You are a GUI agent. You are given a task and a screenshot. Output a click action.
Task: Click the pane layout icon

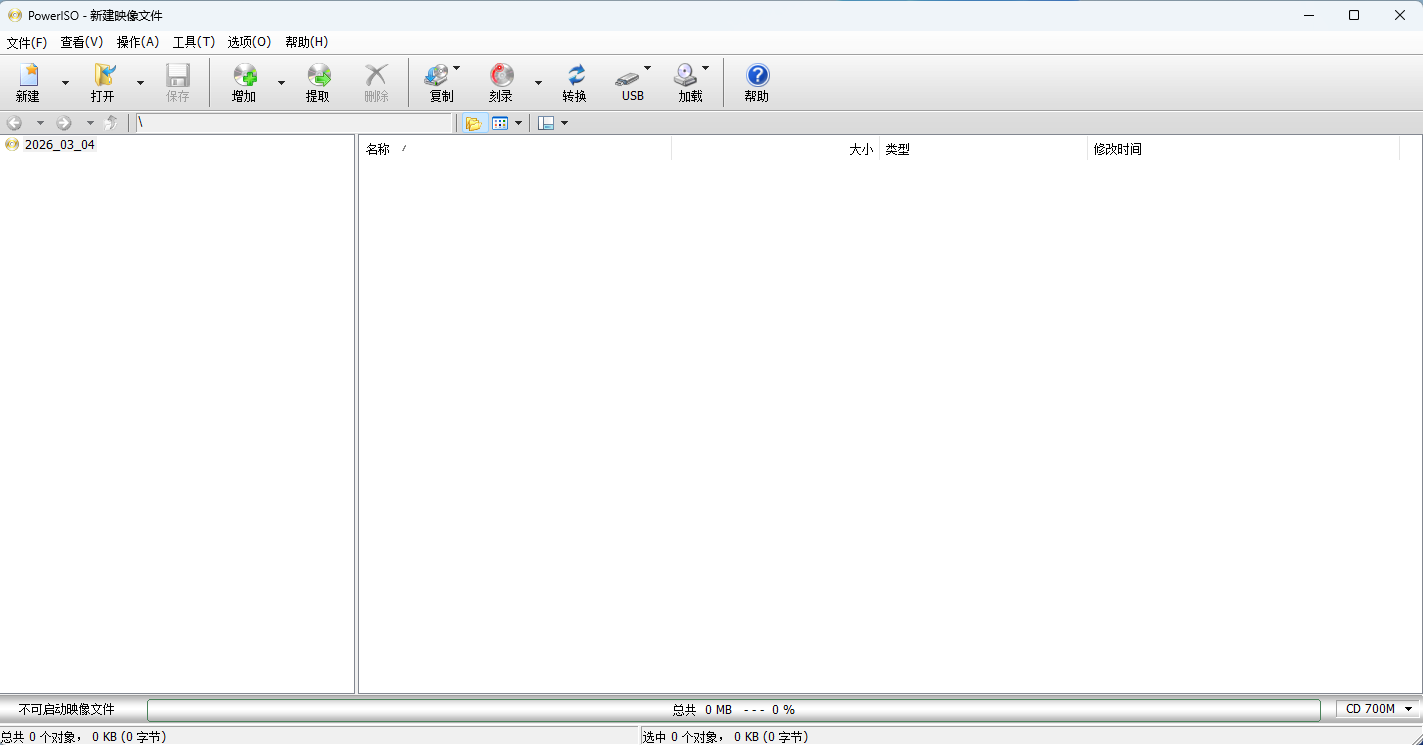click(546, 123)
